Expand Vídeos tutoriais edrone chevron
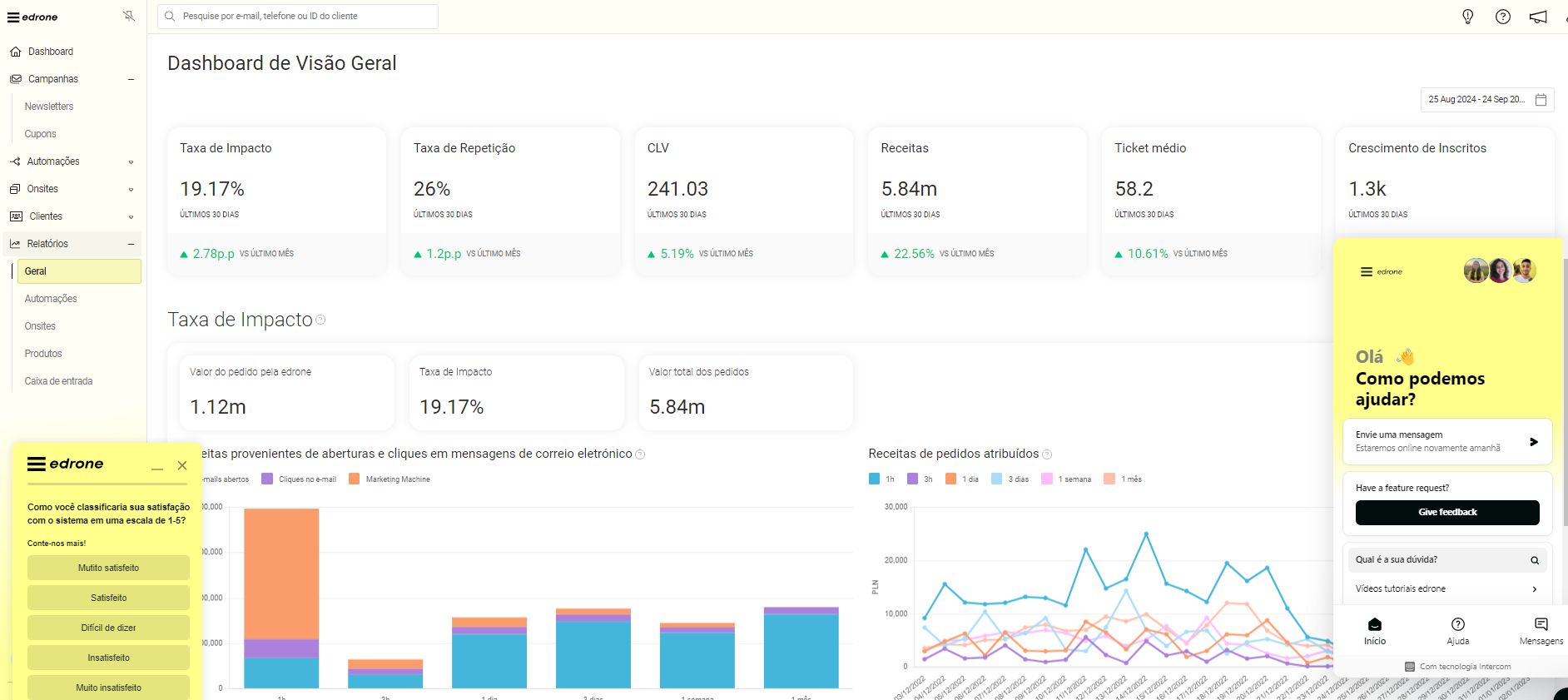The width and height of the screenshot is (1568, 700). coord(1535,589)
